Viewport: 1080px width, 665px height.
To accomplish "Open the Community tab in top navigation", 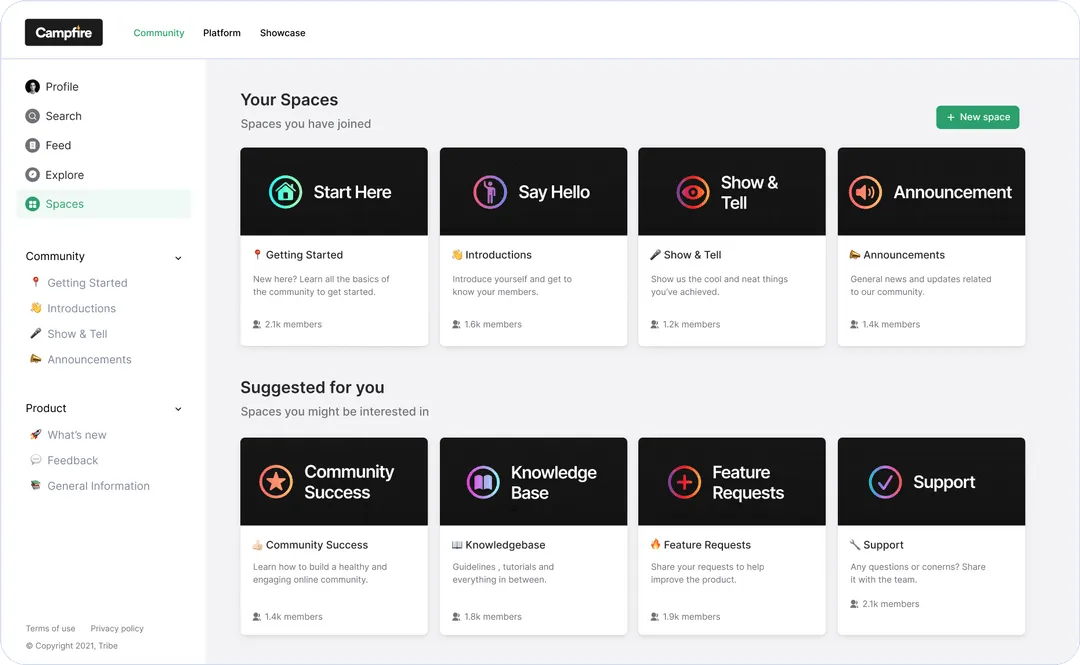I will (159, 32).
